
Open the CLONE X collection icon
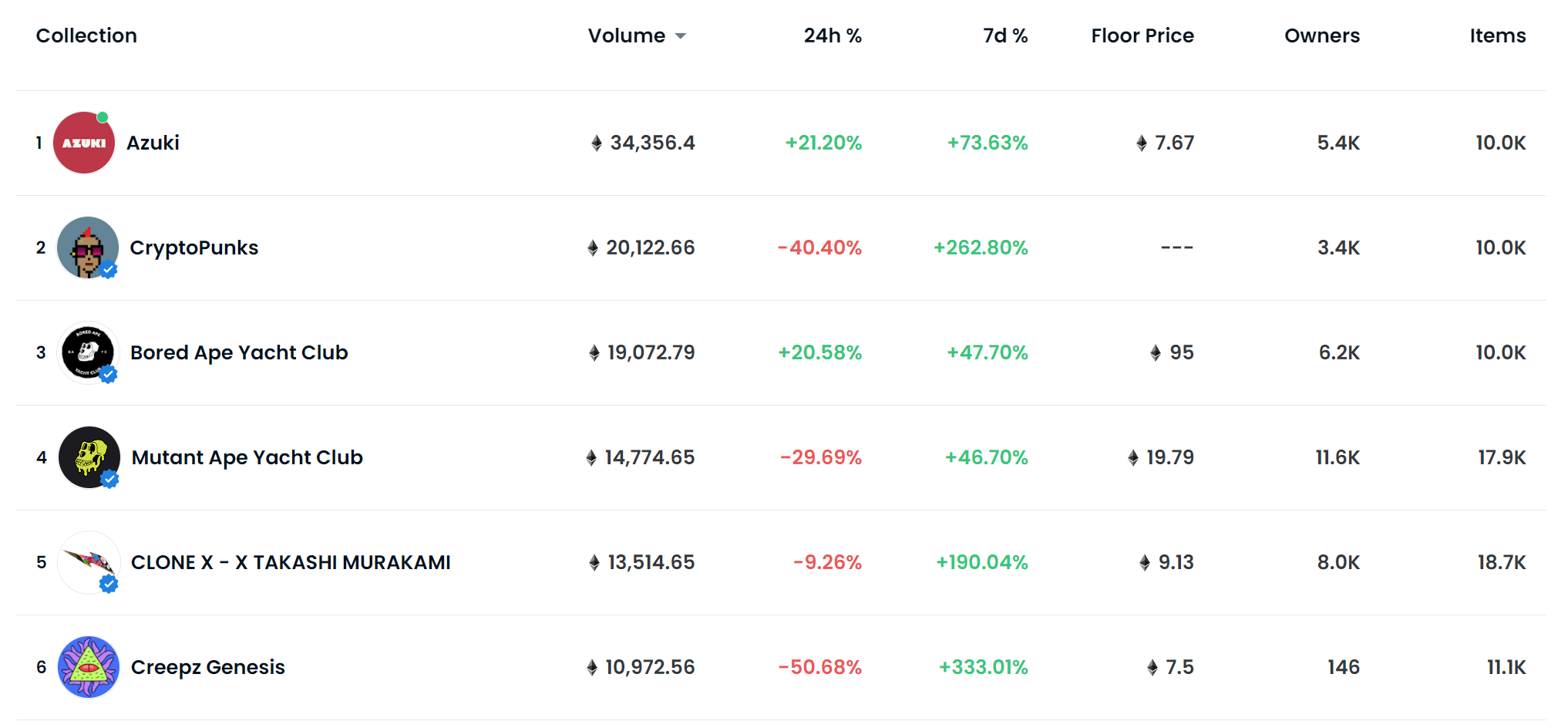(x=89, y=562)
